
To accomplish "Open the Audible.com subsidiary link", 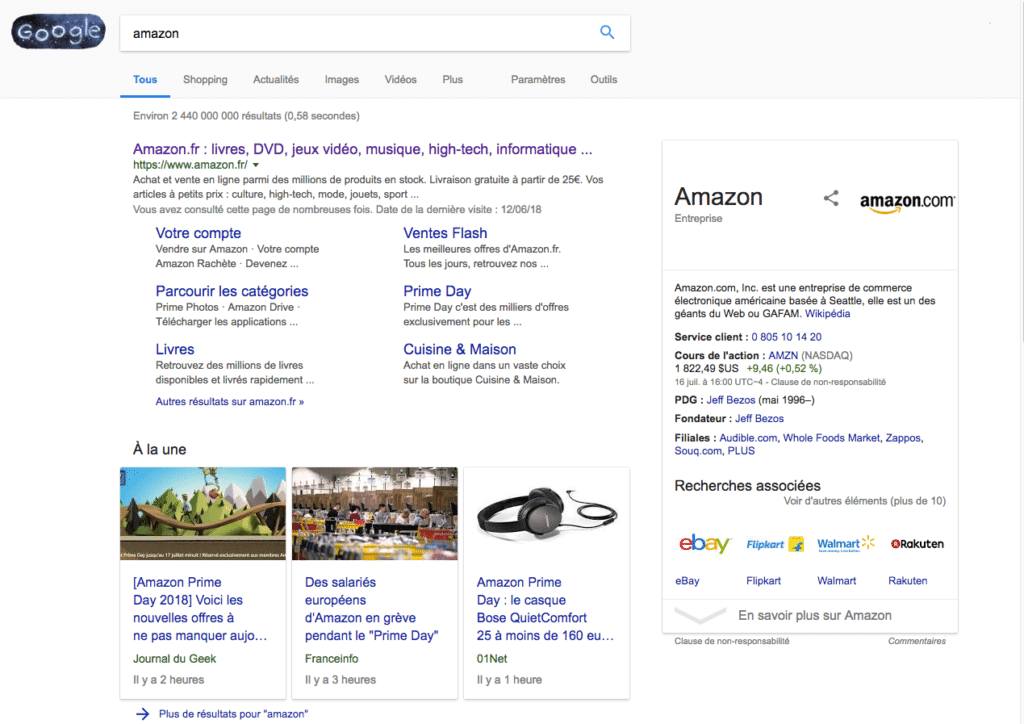I will click(x=748, y=437).
